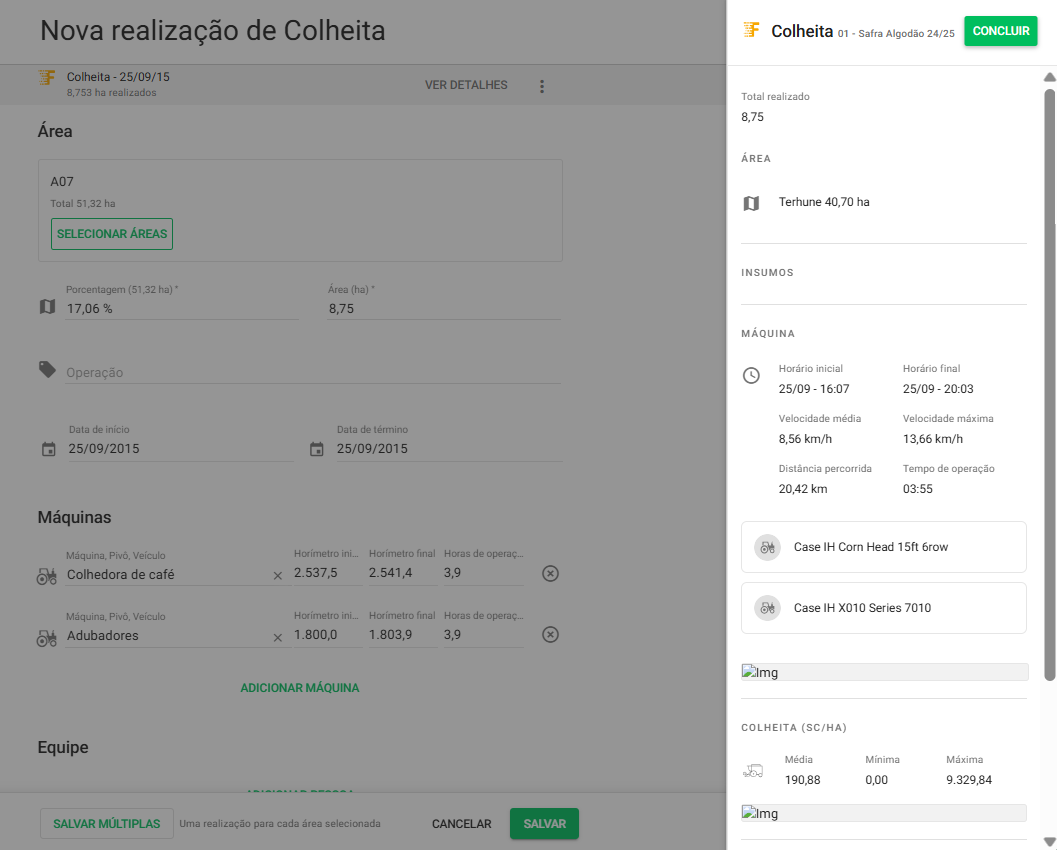
Task: Remove the Adubadores machine row
Action: click(550, 635)
